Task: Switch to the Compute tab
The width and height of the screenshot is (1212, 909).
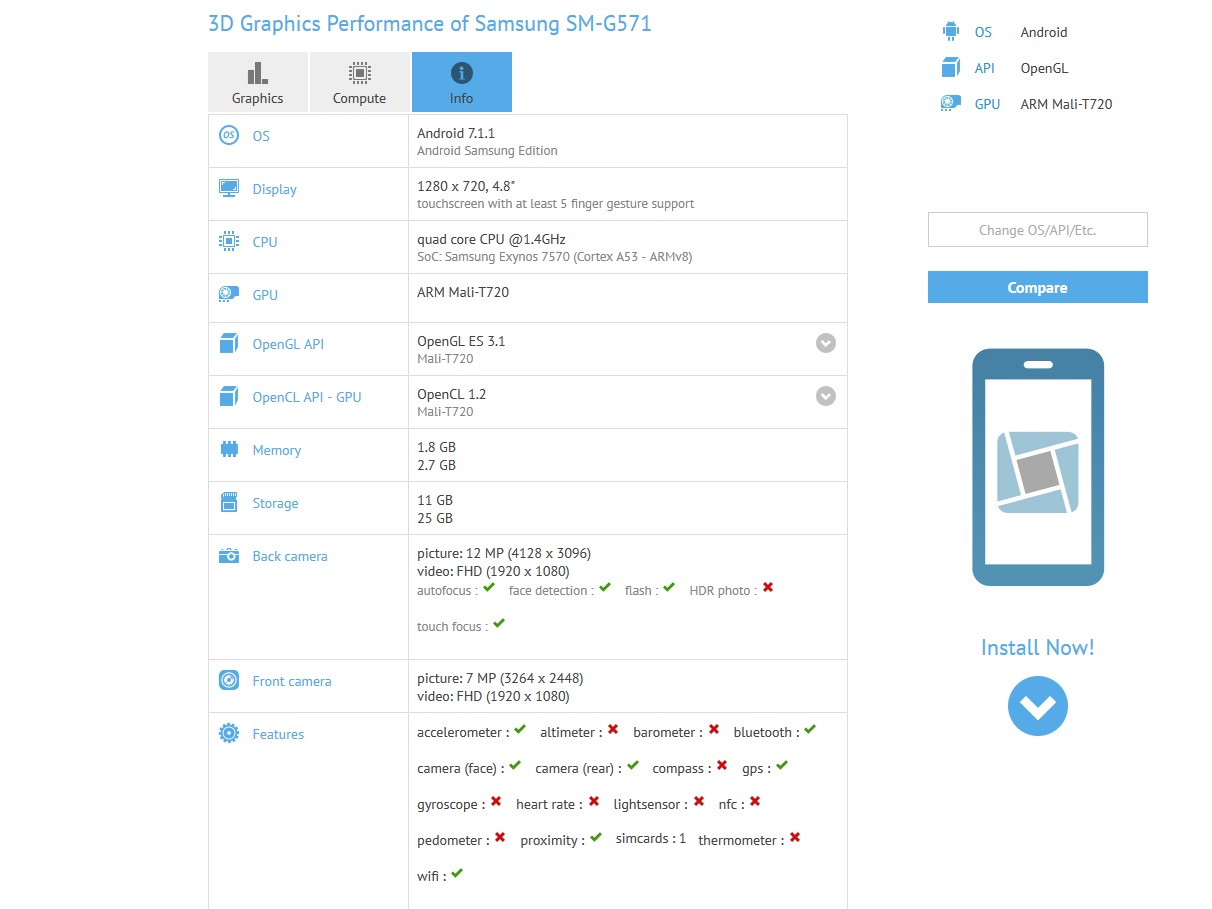Action: point(360,82)
